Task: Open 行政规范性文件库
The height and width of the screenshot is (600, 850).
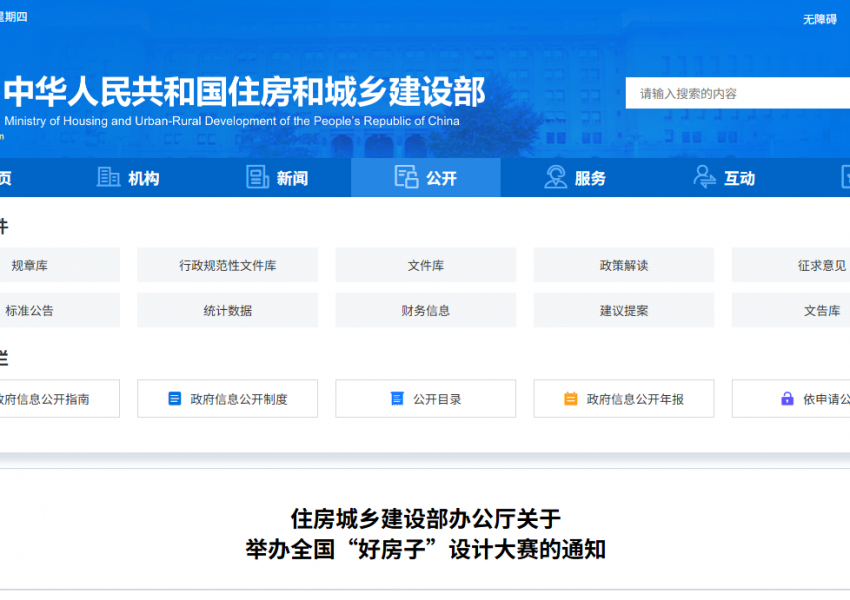Action: coord(228,265)
